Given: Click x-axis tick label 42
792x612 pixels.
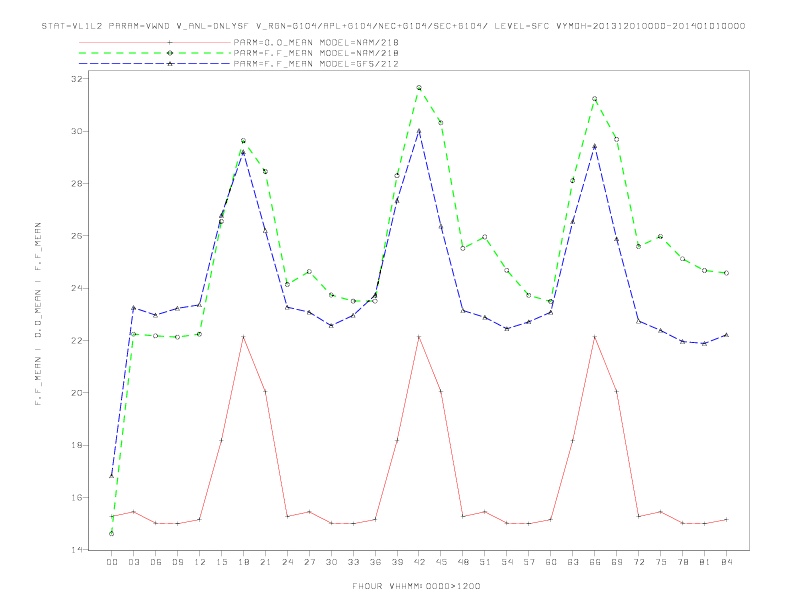Looking at the screenshot, I should click(x=419, y=562).
